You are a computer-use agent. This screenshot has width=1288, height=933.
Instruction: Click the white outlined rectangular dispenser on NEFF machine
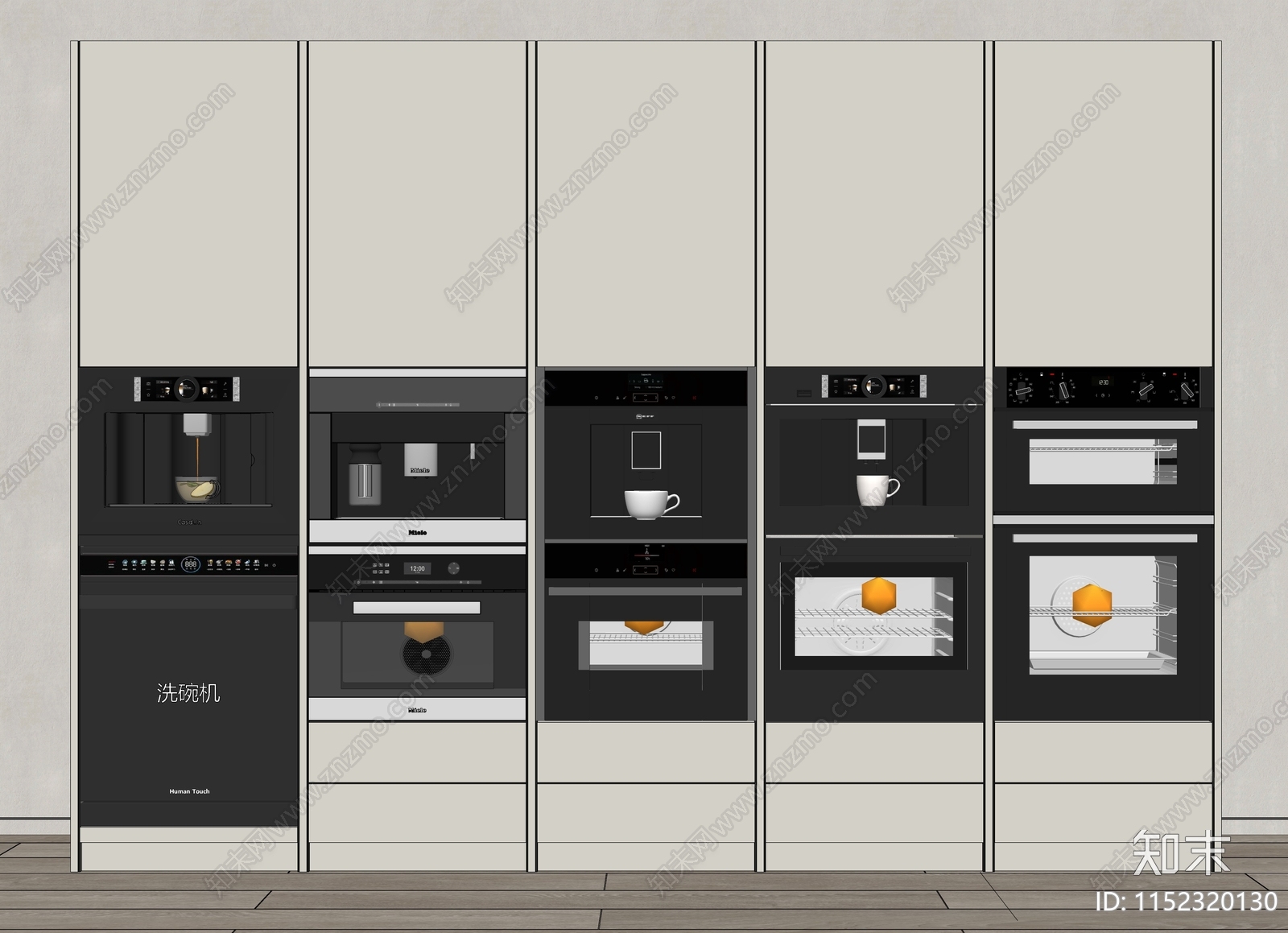click(x=646, y=450)
